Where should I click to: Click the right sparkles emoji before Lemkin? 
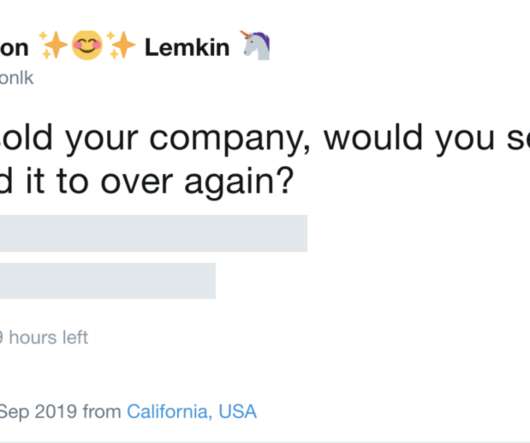click(x=121, y=45)
